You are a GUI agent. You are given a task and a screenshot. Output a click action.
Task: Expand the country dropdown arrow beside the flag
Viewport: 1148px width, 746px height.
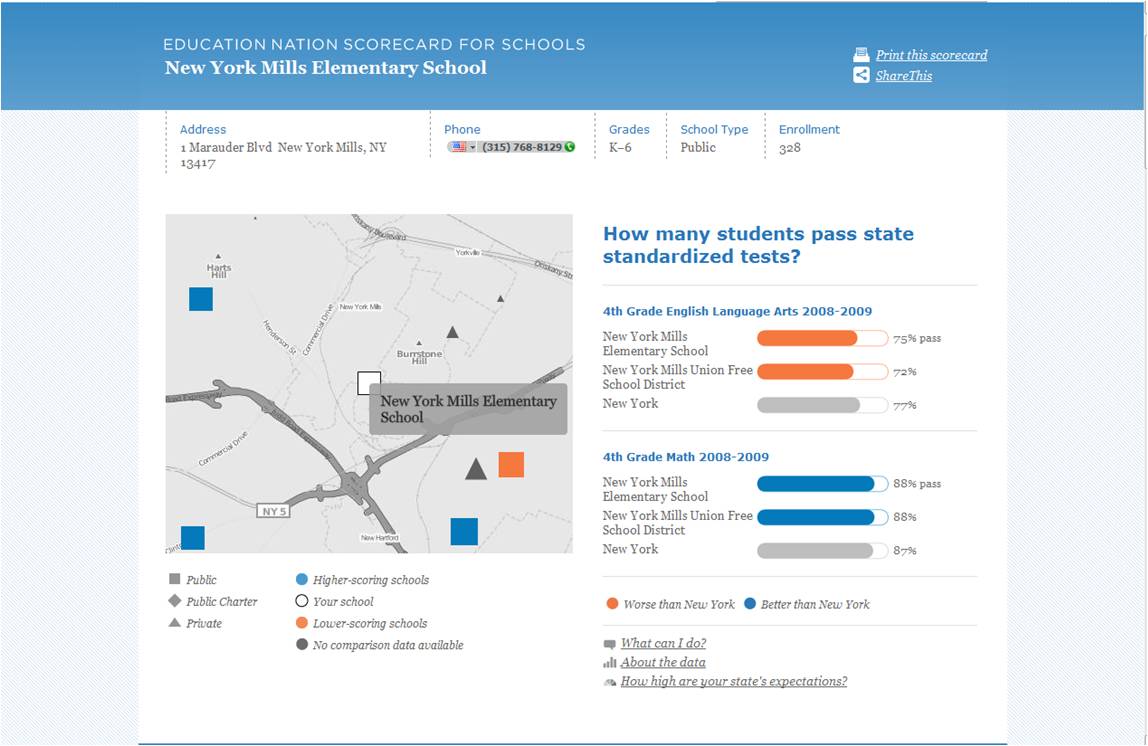point(472,147)
